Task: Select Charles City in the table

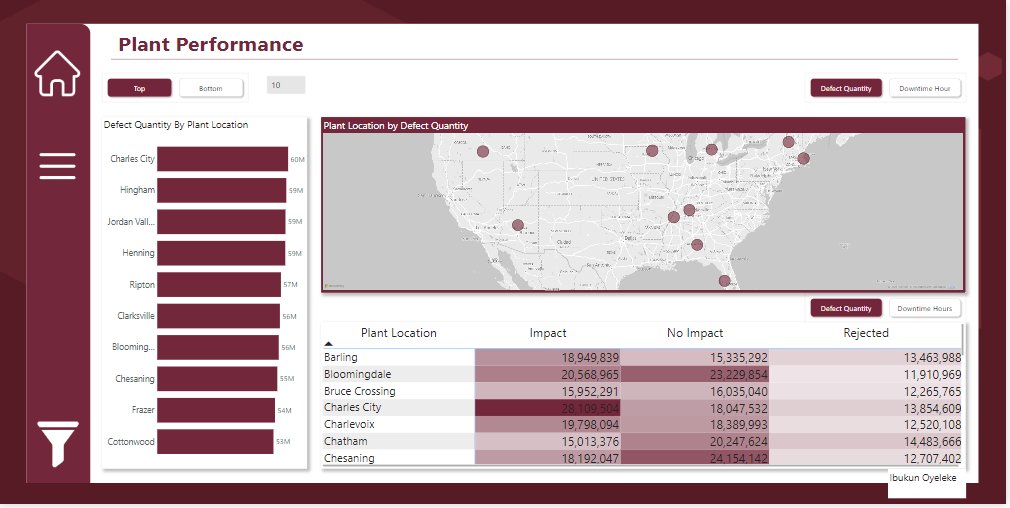Action: (352, 408)
